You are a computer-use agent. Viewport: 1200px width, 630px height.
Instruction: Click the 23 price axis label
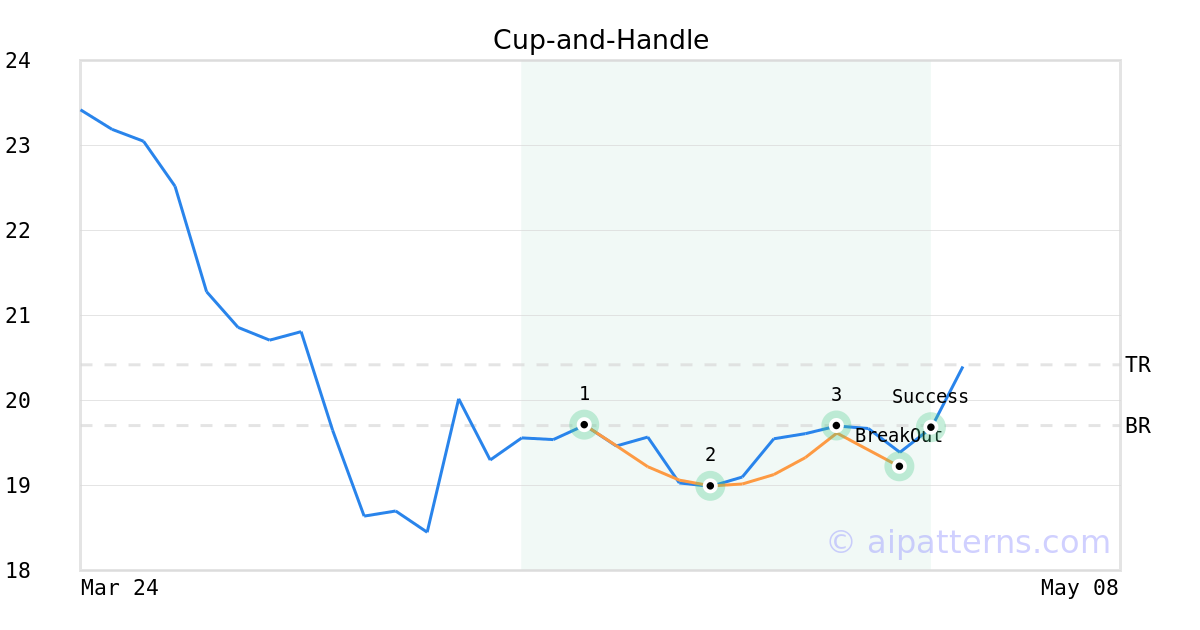click(x=18, y=146)
